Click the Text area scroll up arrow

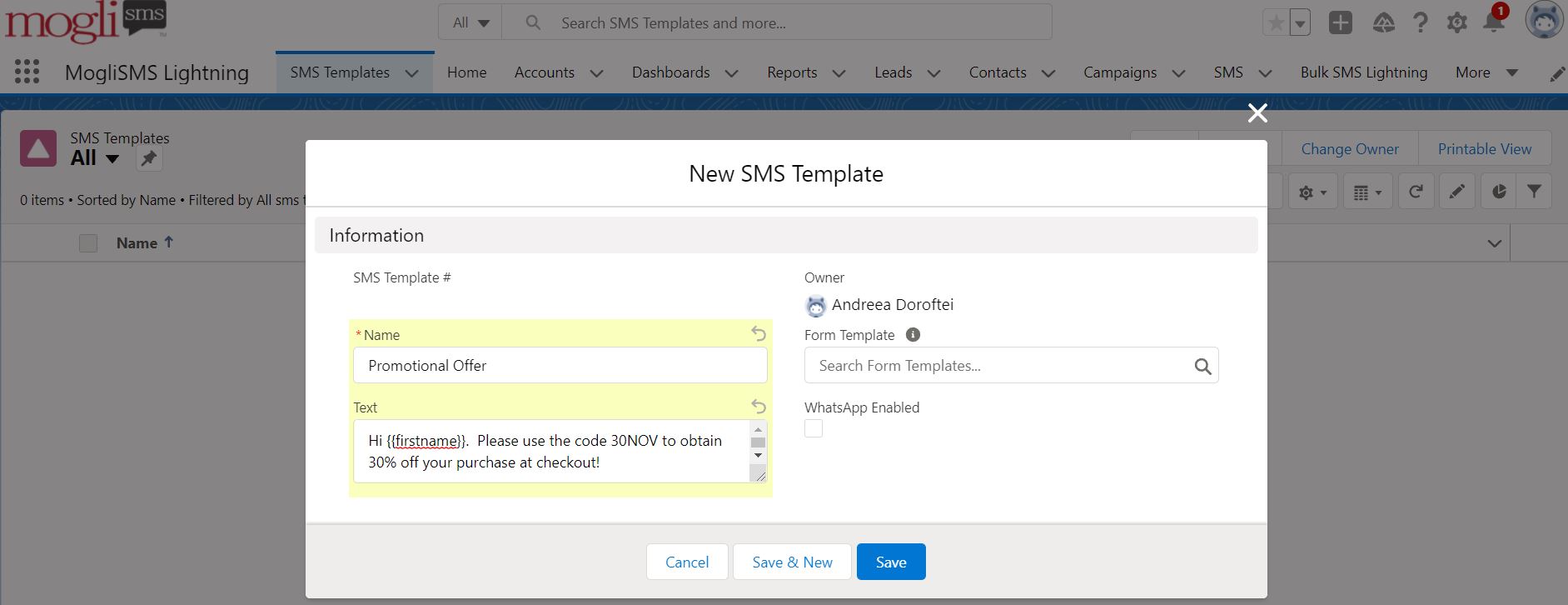758,429
